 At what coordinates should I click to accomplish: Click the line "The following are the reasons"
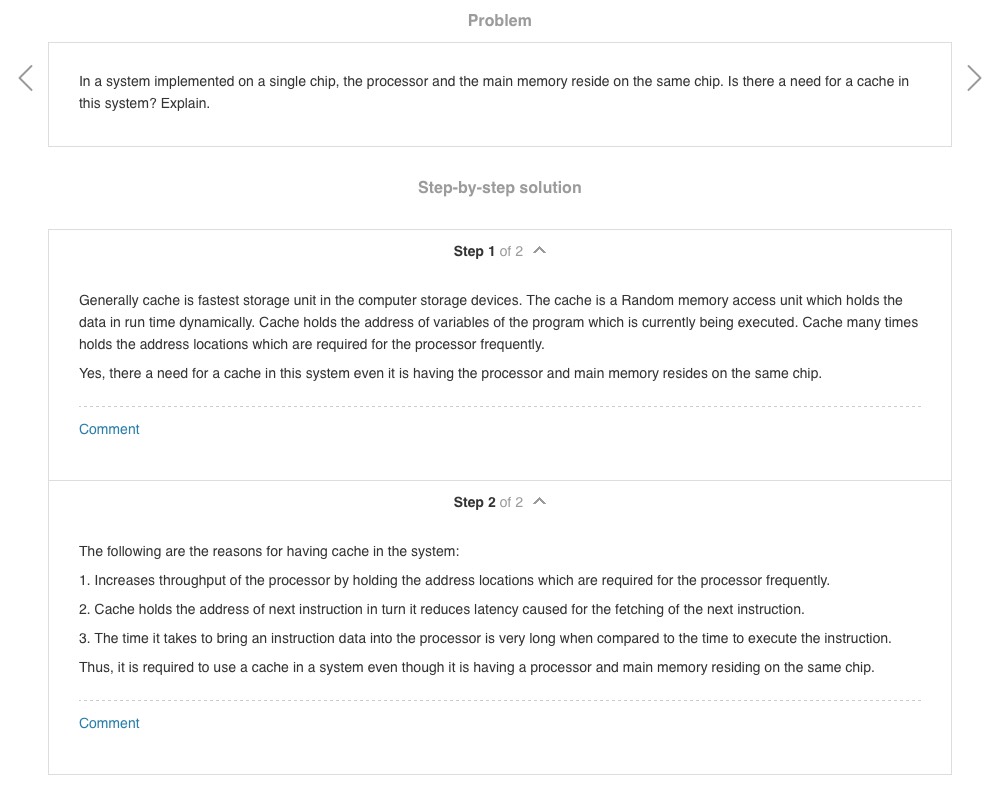click(269, 551)
